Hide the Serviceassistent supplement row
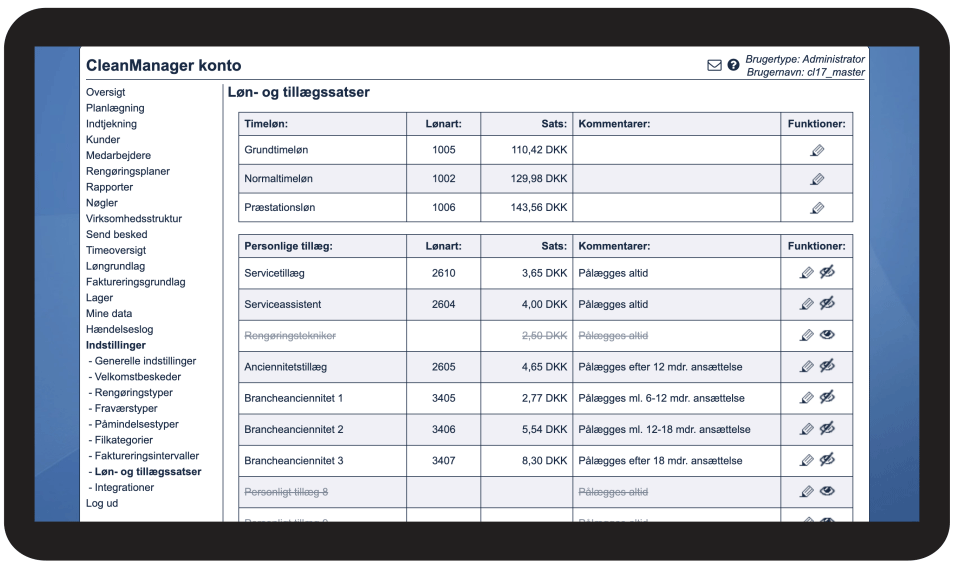954x567 pixels. 827,304
